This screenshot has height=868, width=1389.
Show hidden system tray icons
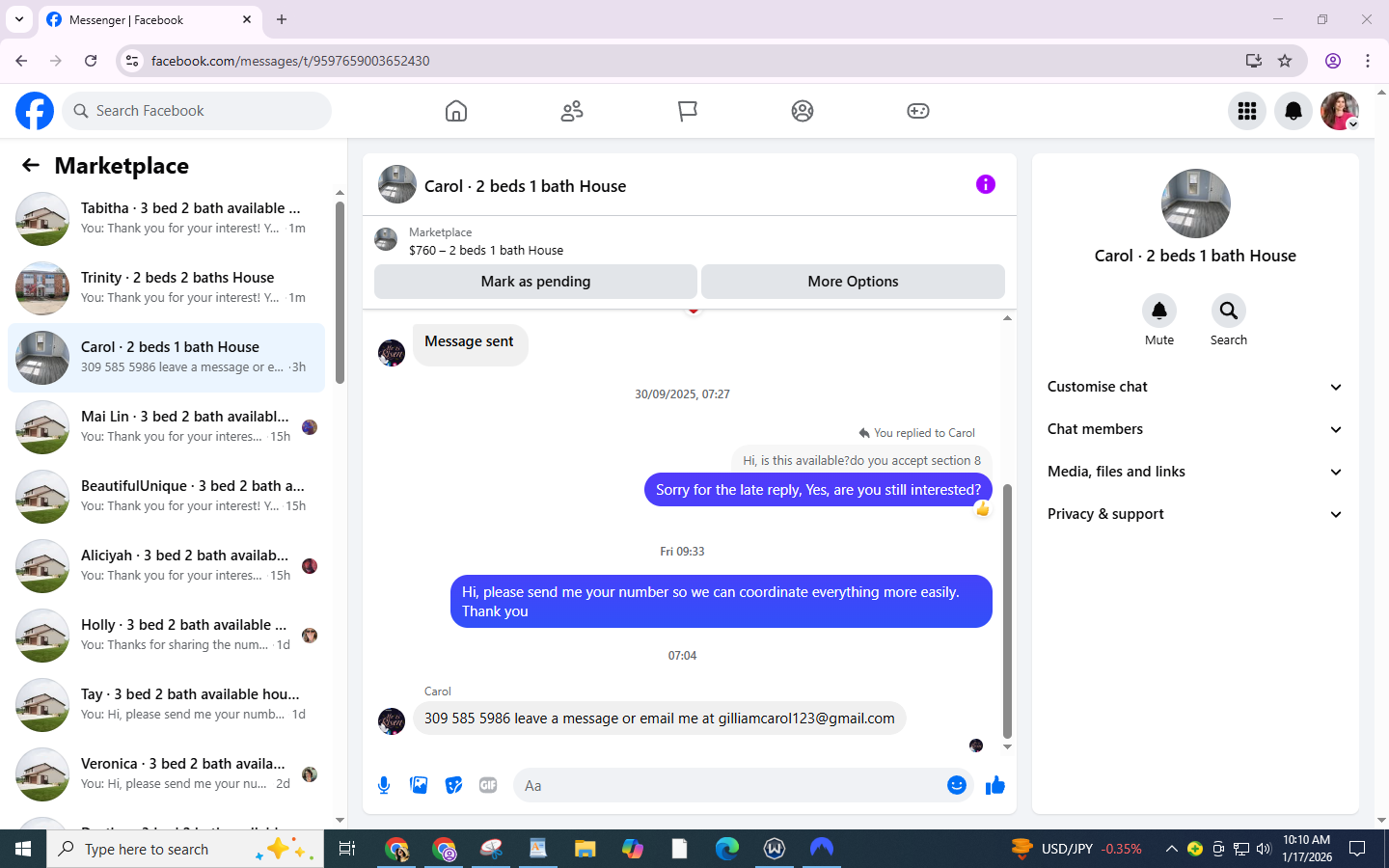tap(1171, 849)
